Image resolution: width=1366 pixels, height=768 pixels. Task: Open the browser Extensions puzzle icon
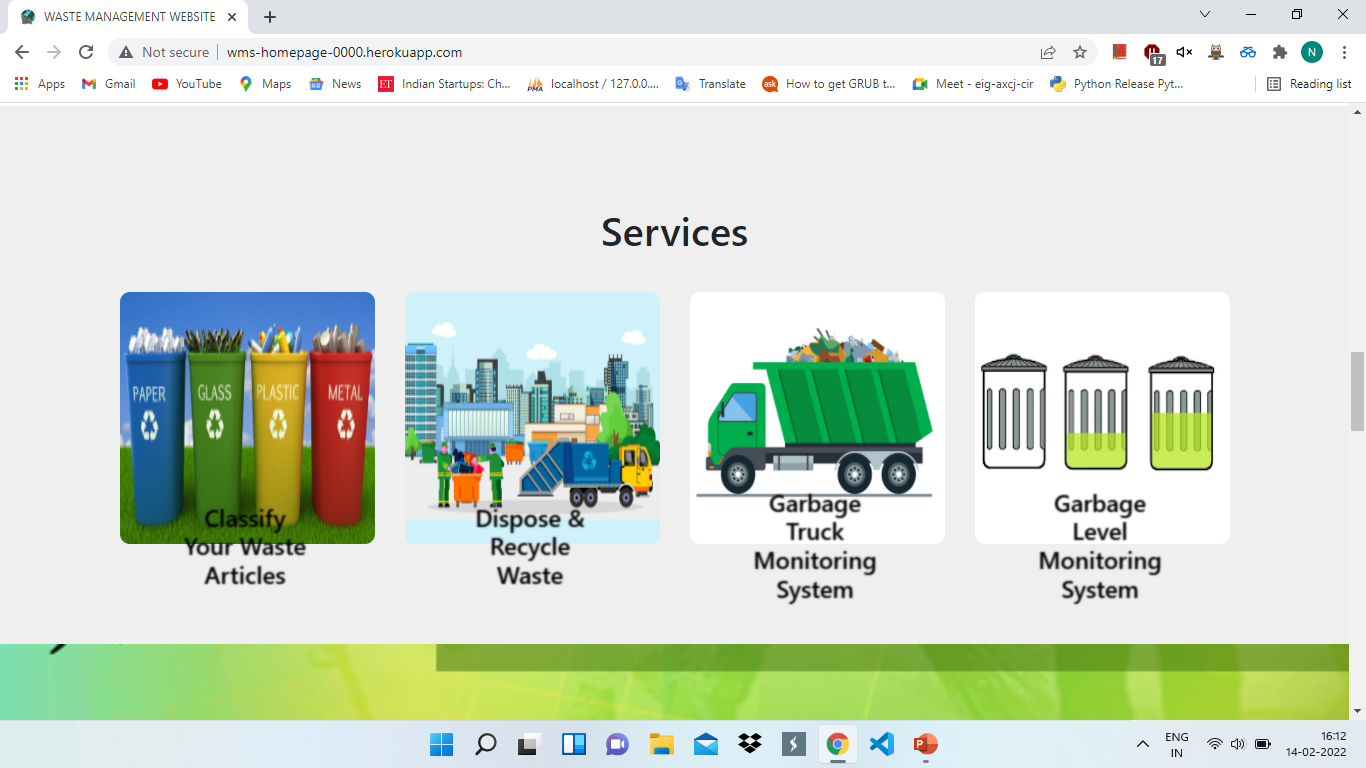[1280, 52]
